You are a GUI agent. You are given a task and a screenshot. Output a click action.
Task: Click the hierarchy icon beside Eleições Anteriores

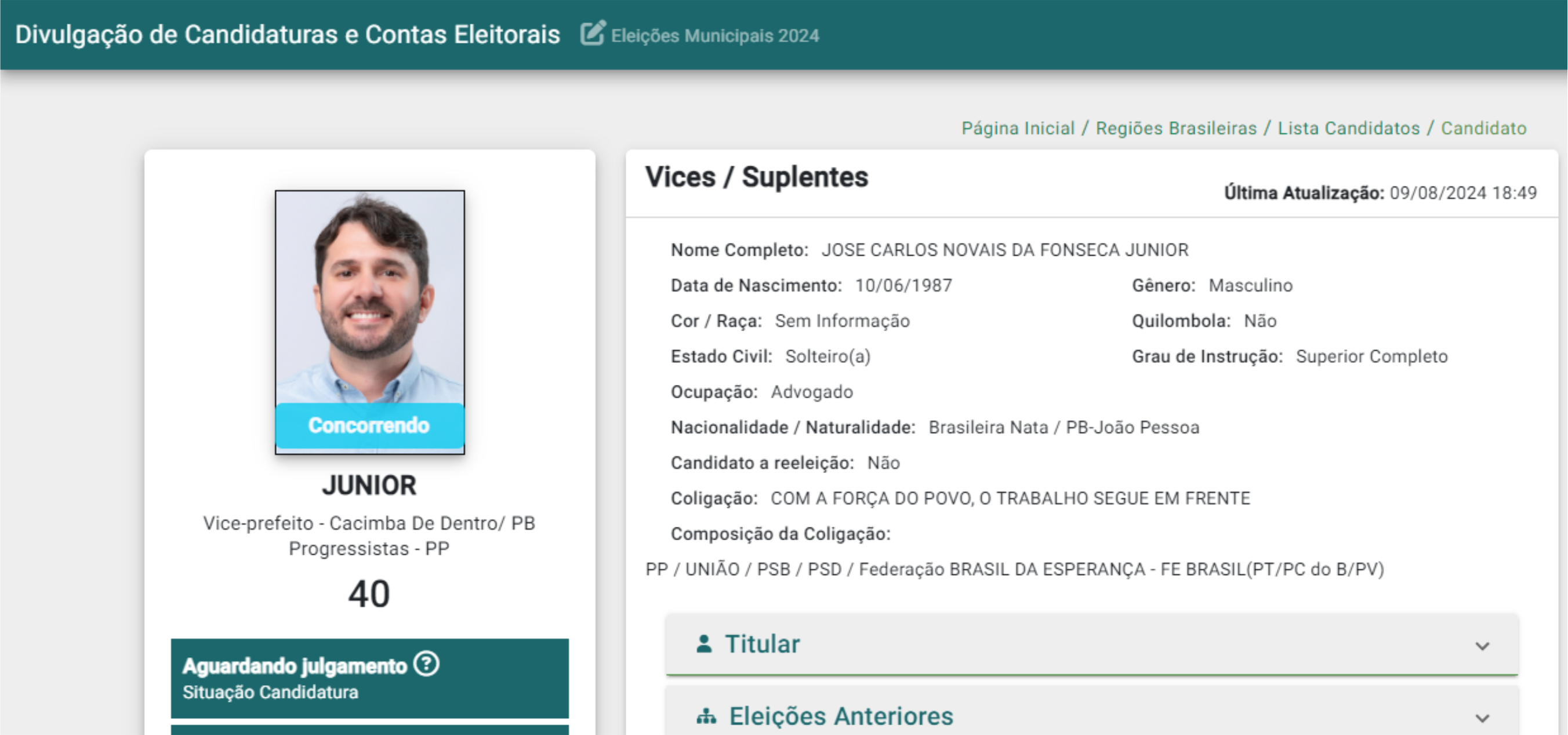[x=706, y=716]
